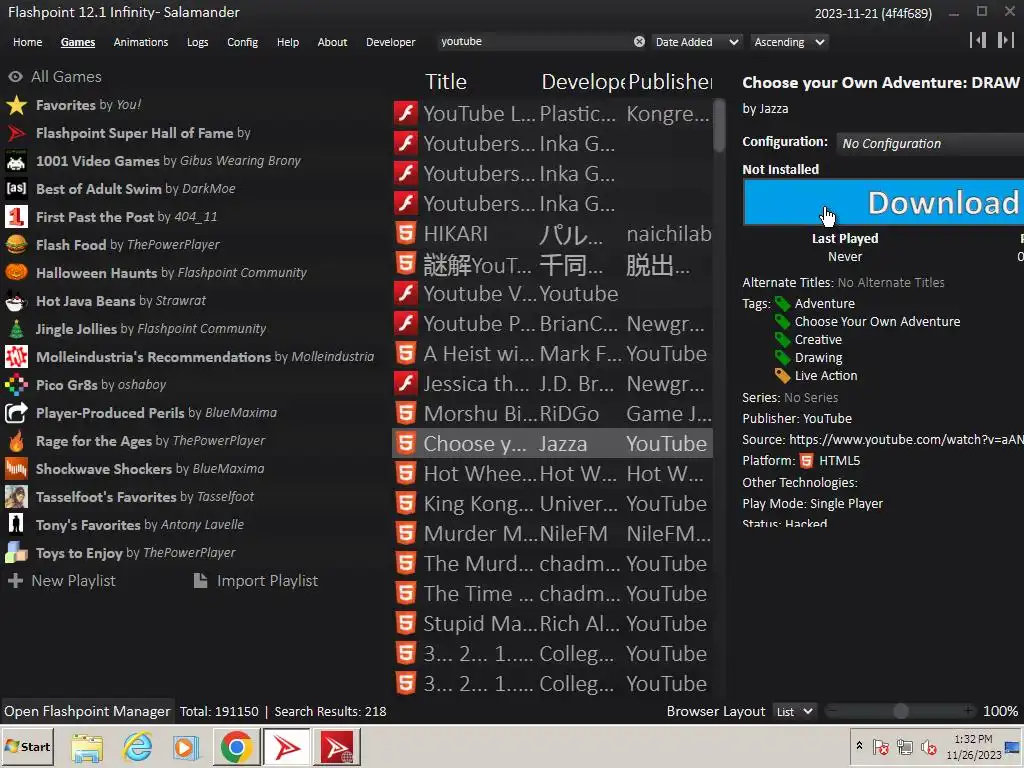The width and height of the screenshot is (1024, 768).
Task: Open the Windows Start button
Action: click(x=27, y=746)
